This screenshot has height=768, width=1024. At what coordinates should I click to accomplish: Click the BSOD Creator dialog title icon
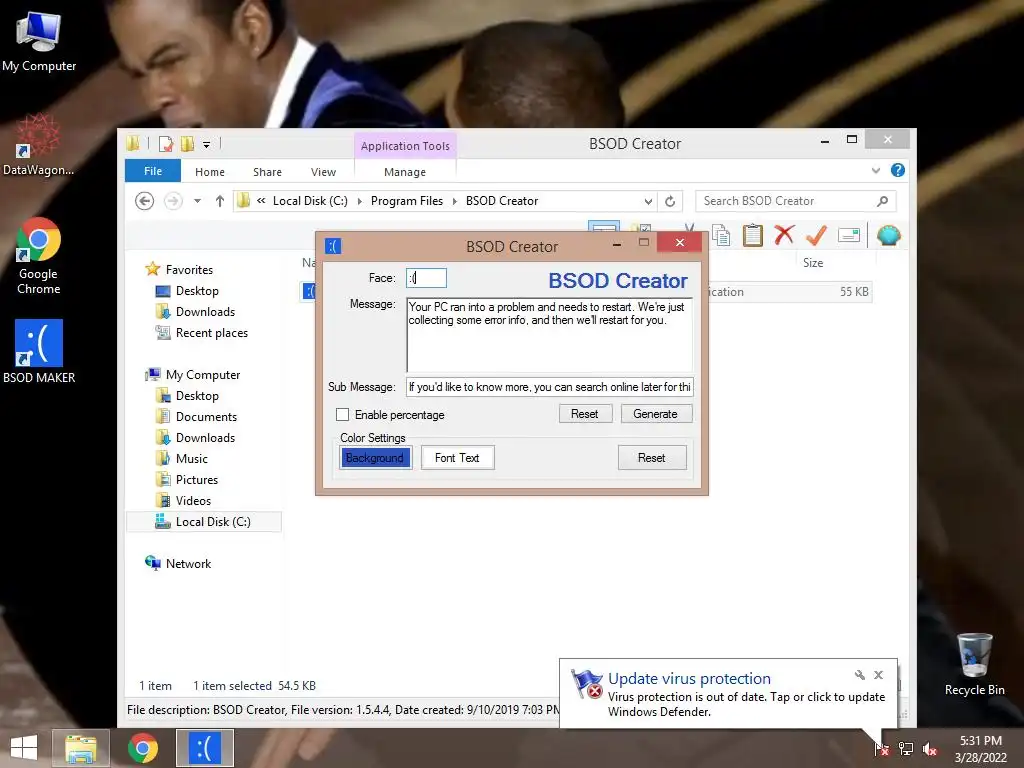coord(333,246)
